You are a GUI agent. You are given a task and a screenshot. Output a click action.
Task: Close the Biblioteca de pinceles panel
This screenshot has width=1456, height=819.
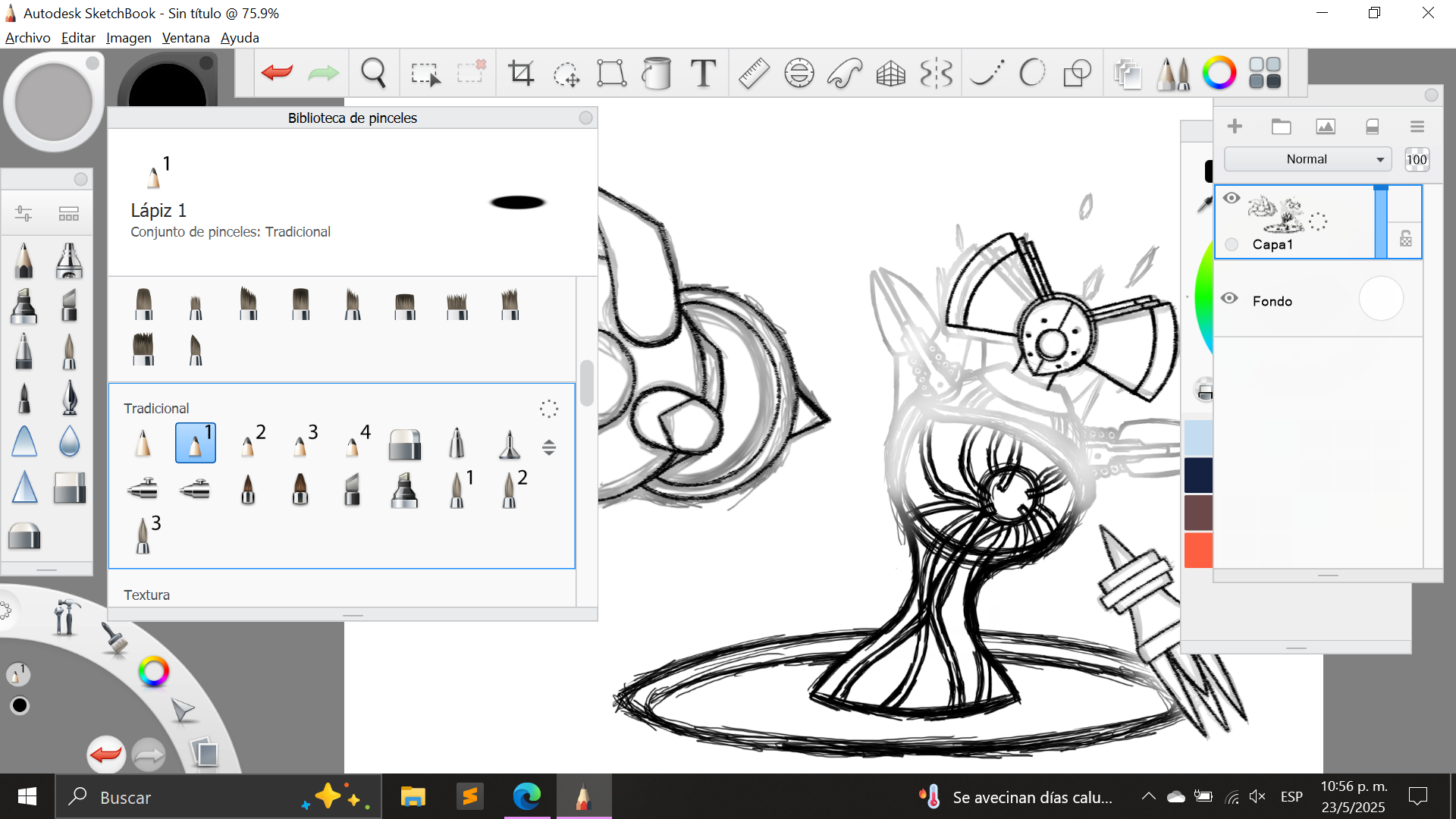click(x=585, y=118)
